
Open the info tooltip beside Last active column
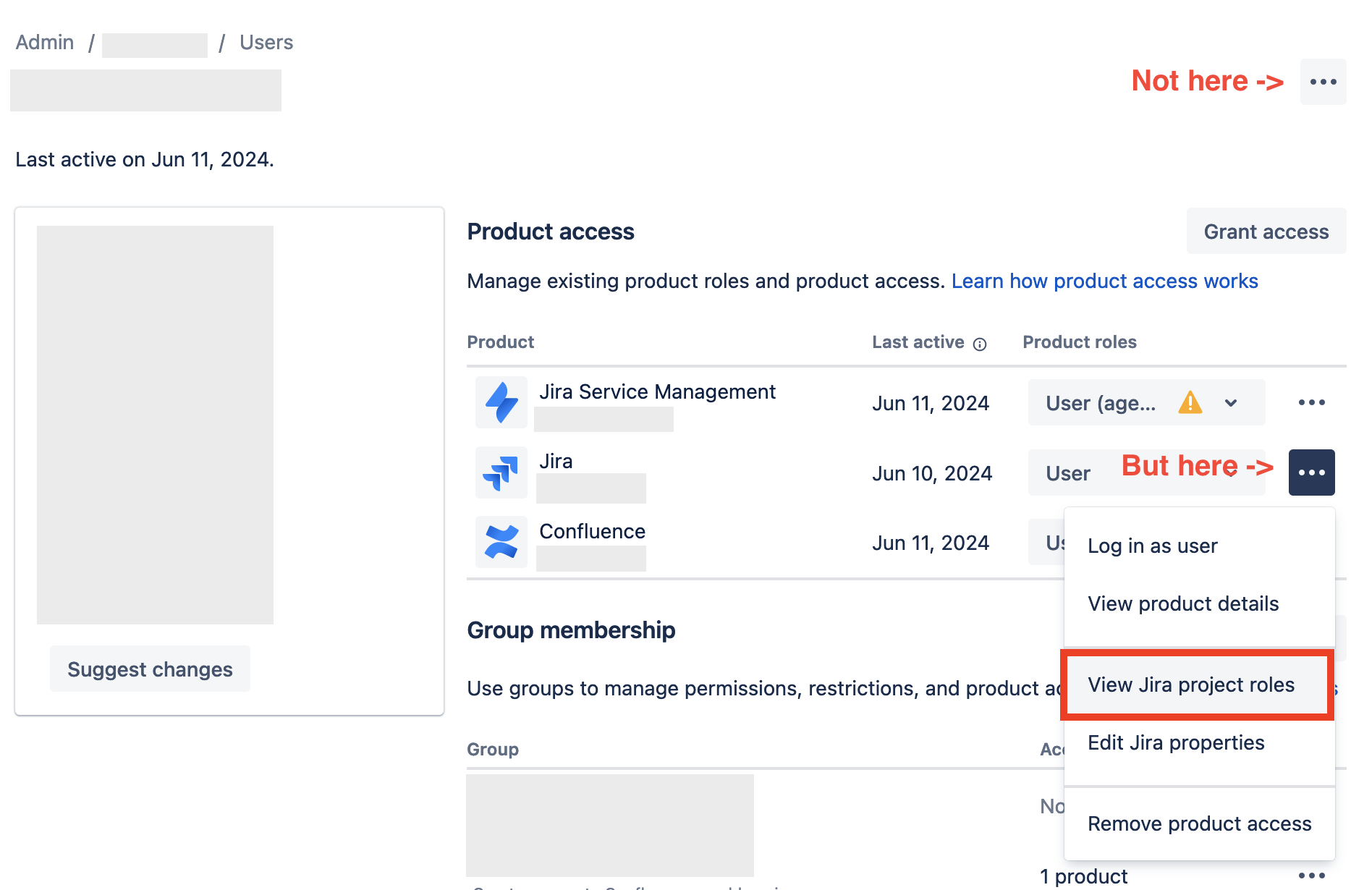(981, 344)
